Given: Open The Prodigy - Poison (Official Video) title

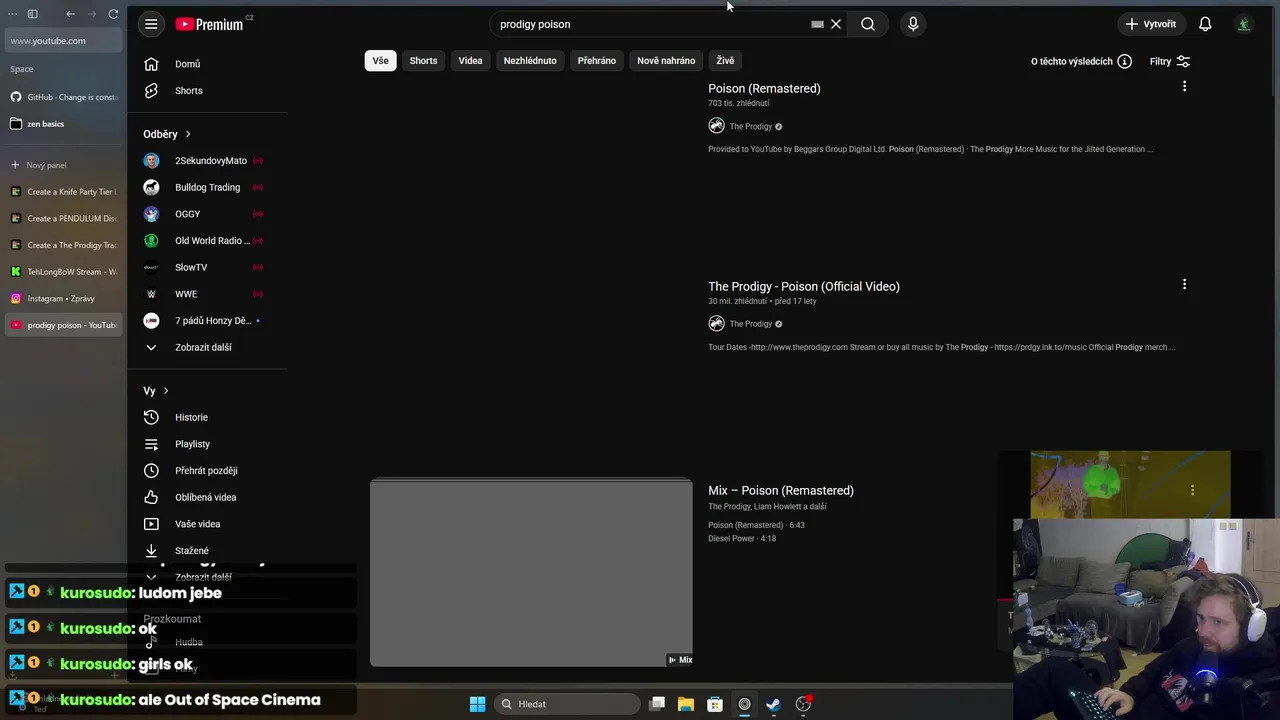Looking at the screenshot, I should (804, 286).
